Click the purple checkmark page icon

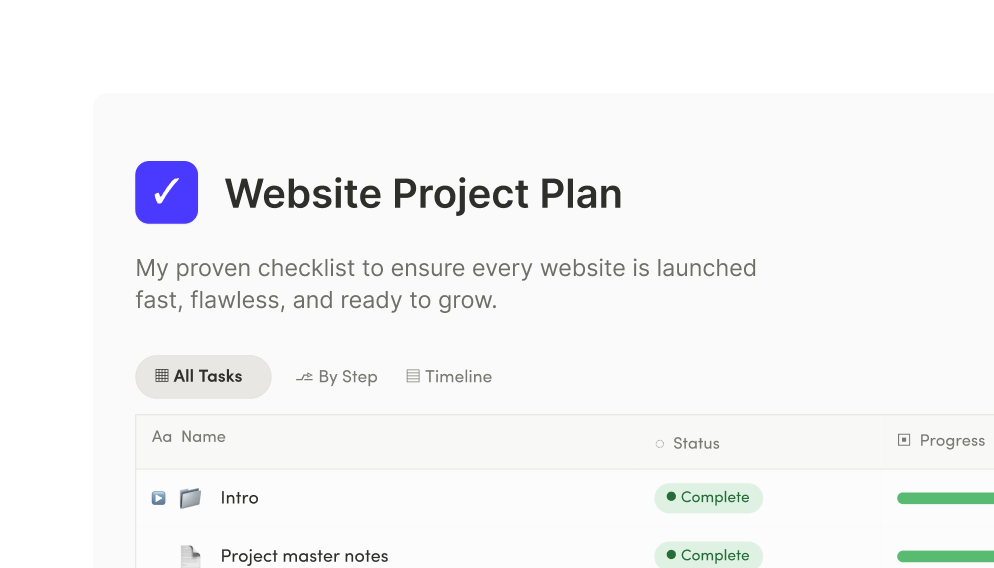(x=167, y=192)
